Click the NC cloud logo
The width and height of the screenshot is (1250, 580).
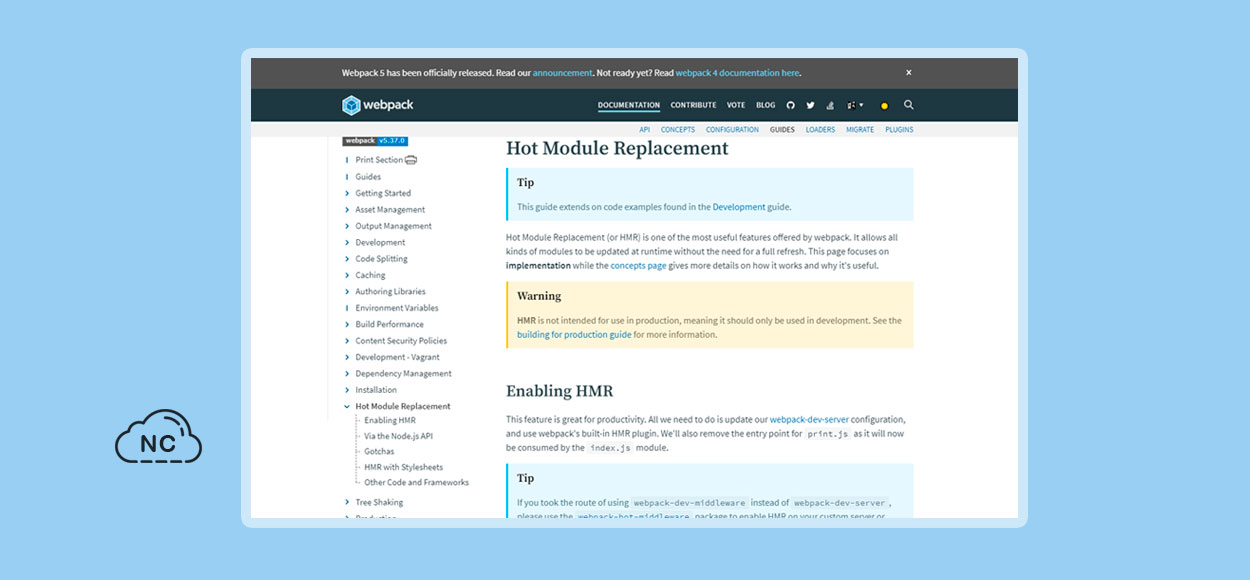pos(158,436)
